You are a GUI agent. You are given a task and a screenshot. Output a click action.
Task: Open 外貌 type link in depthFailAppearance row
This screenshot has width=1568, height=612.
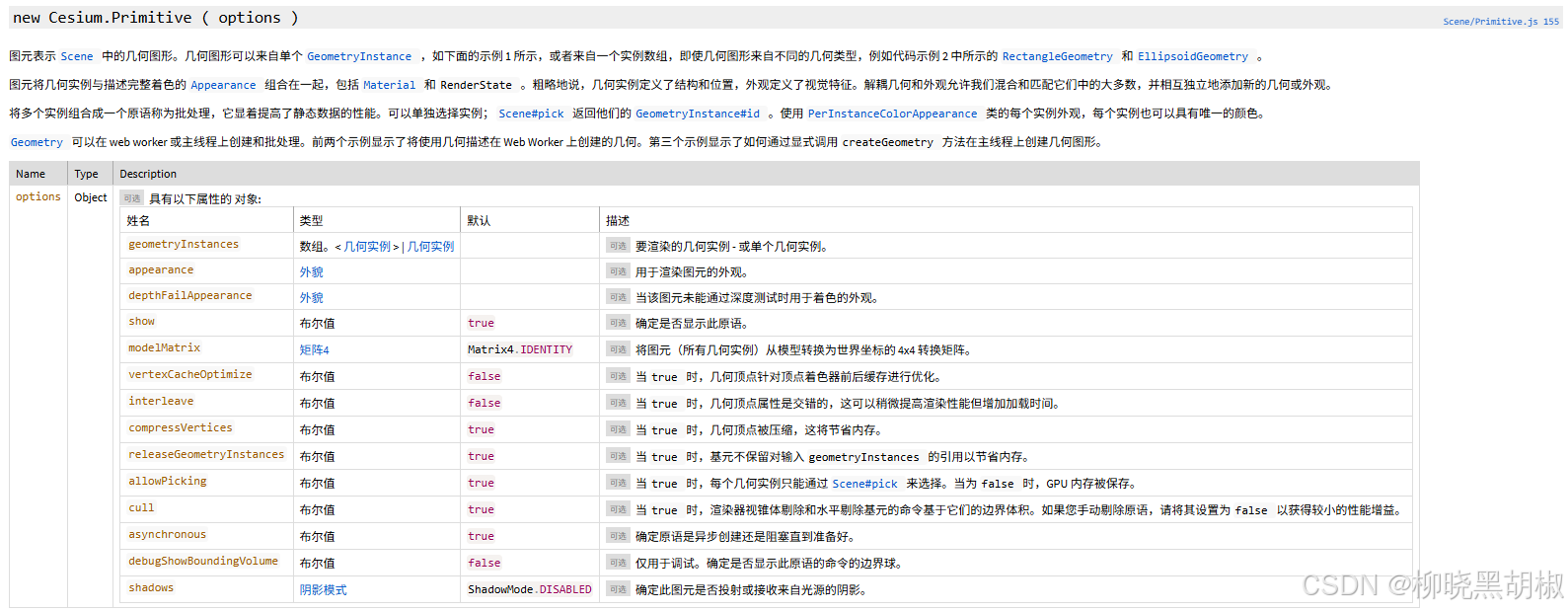[312, 297]
